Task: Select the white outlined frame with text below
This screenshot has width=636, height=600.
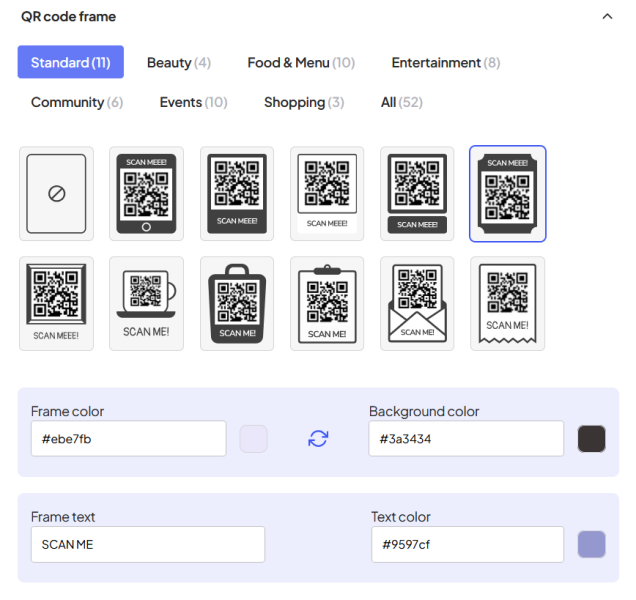Action: coord(327,194)
